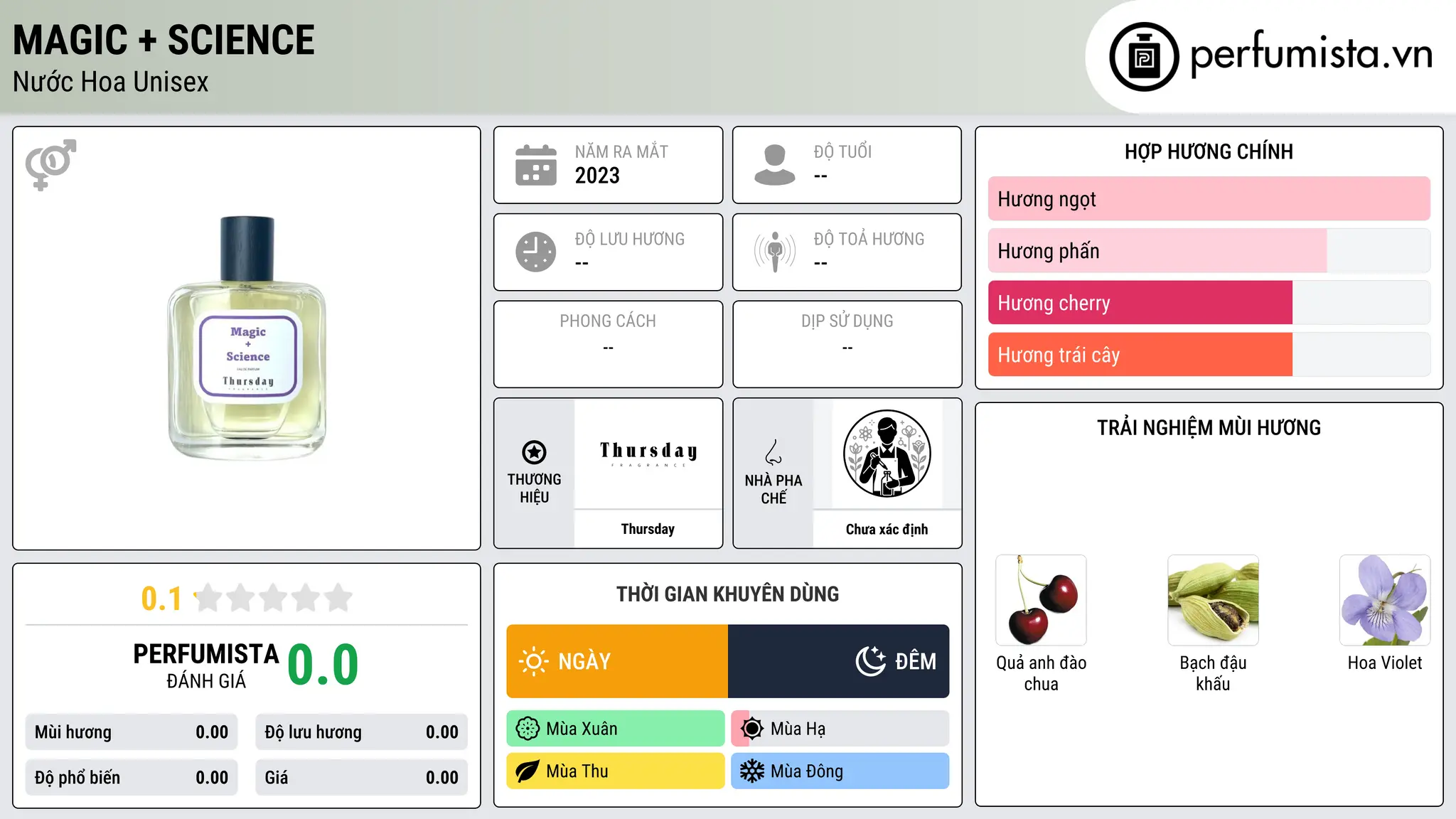Click the Mùi hương score box
This screenshot has width=1456, height=819.
[132, 732]
